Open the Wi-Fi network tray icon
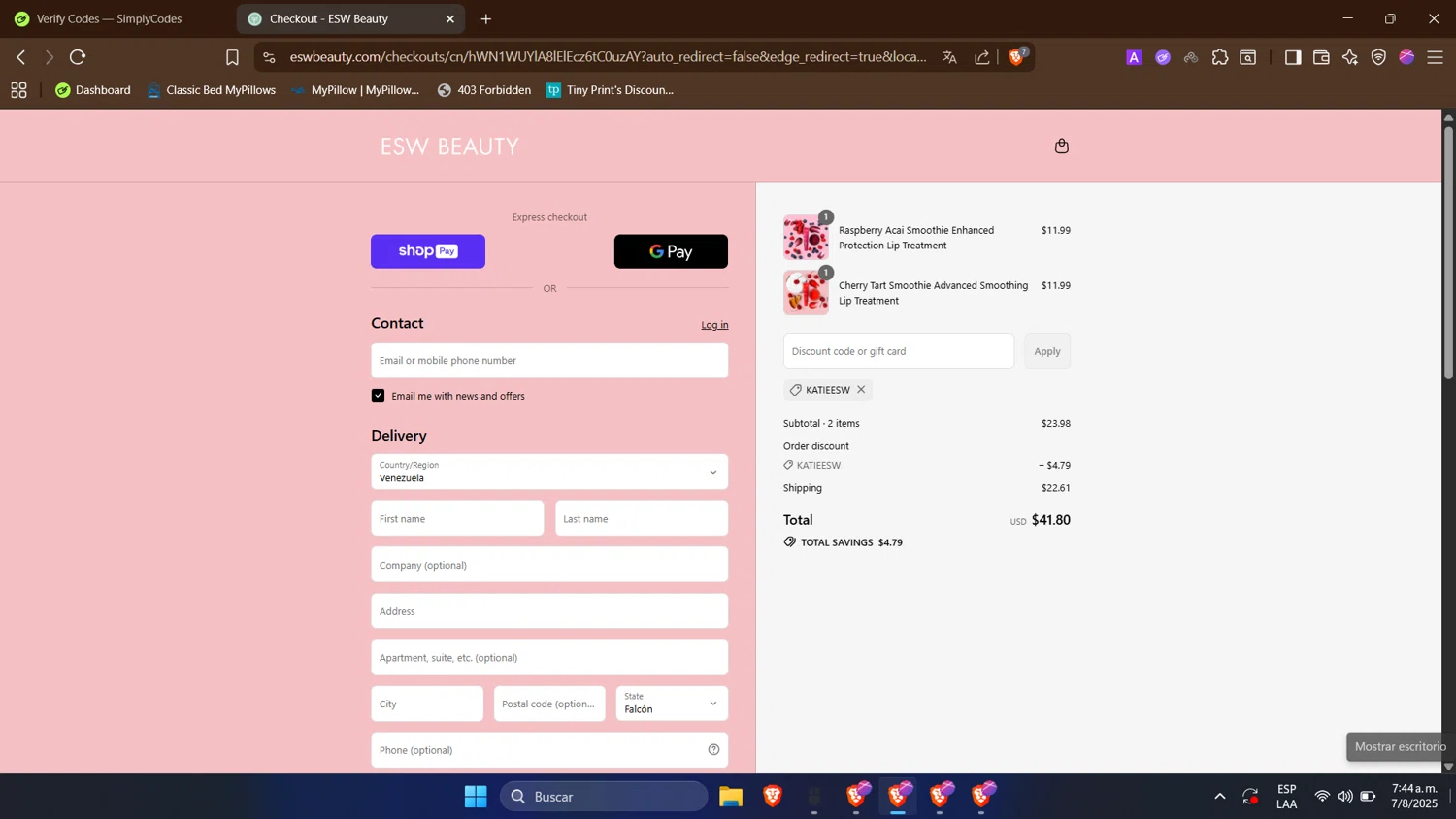The height and width of the screenshot is (819, 1456). 1321,797
